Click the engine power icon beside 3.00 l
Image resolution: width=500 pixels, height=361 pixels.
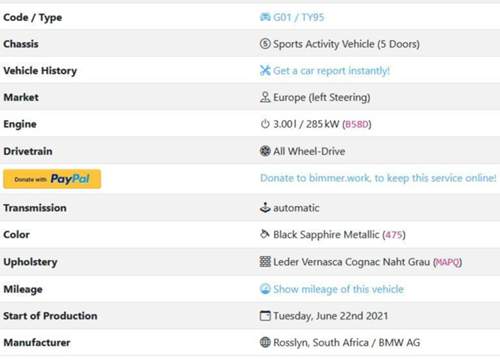coord(265,124)
